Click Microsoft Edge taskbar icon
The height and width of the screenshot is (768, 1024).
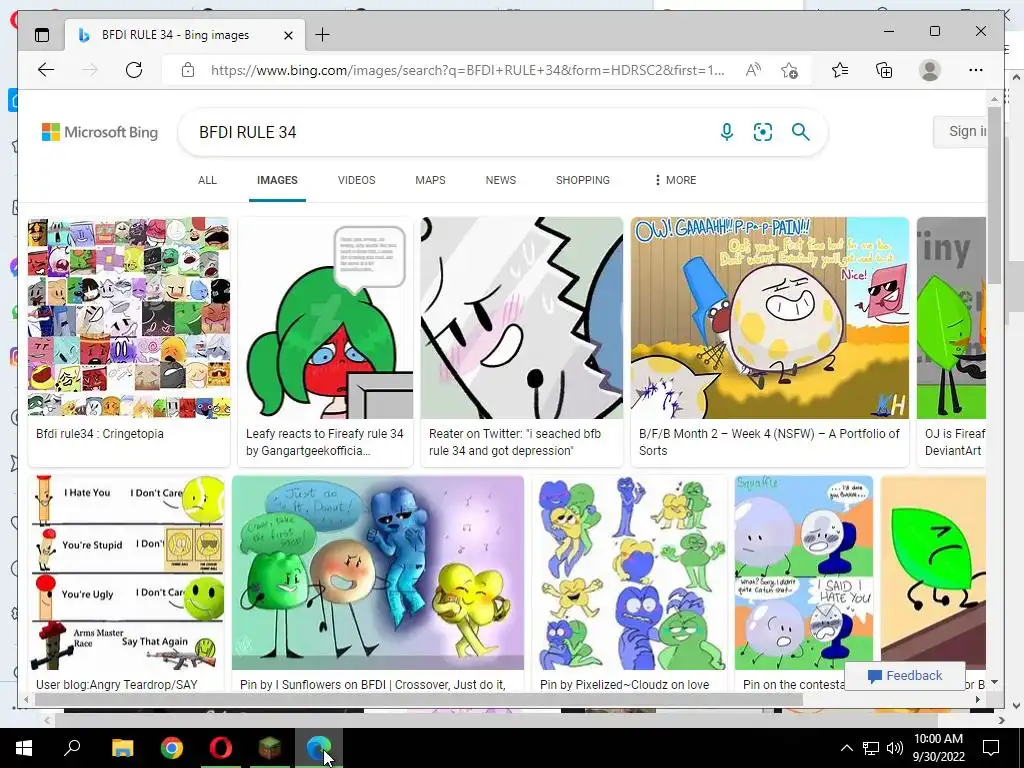pos(319,748)
